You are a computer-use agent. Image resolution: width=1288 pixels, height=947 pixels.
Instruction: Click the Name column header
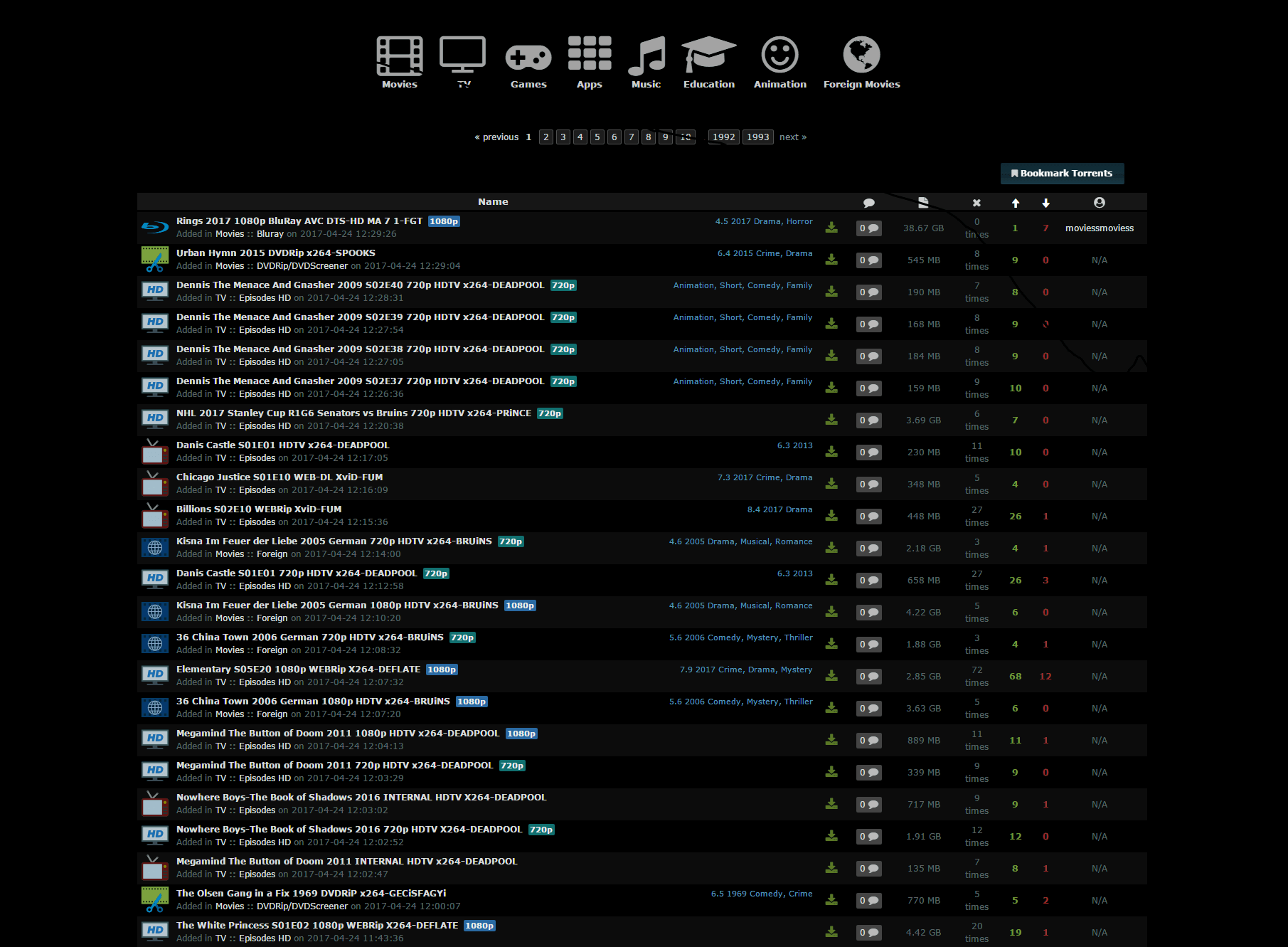coord(493,202)
